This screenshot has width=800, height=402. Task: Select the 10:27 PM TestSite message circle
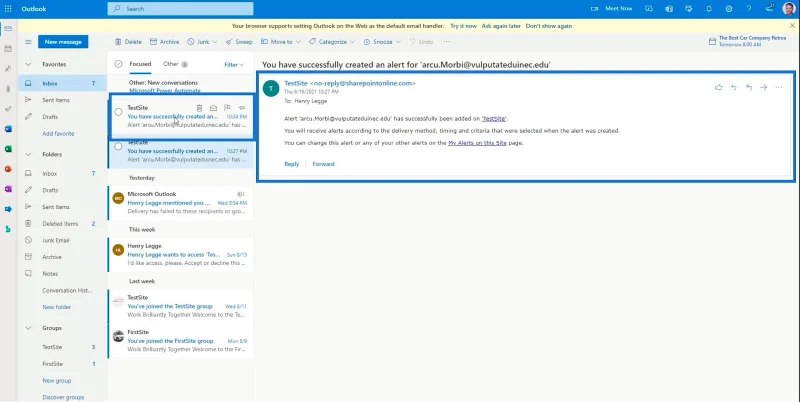point(118,146)
